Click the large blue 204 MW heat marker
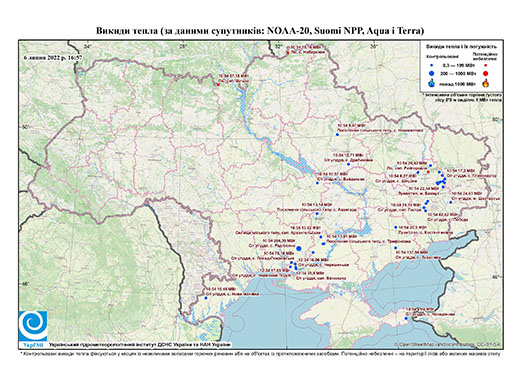Screen dimensions: 520x368 pos(299,248)
